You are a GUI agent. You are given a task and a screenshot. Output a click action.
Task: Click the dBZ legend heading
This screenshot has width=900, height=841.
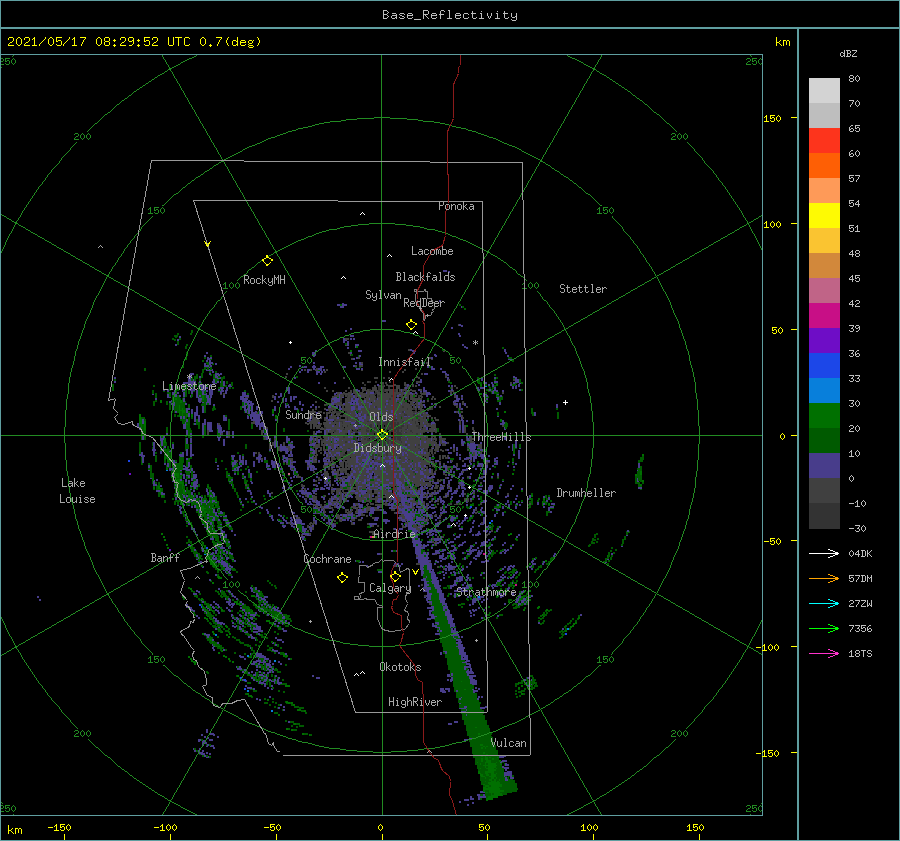point(848,54)
